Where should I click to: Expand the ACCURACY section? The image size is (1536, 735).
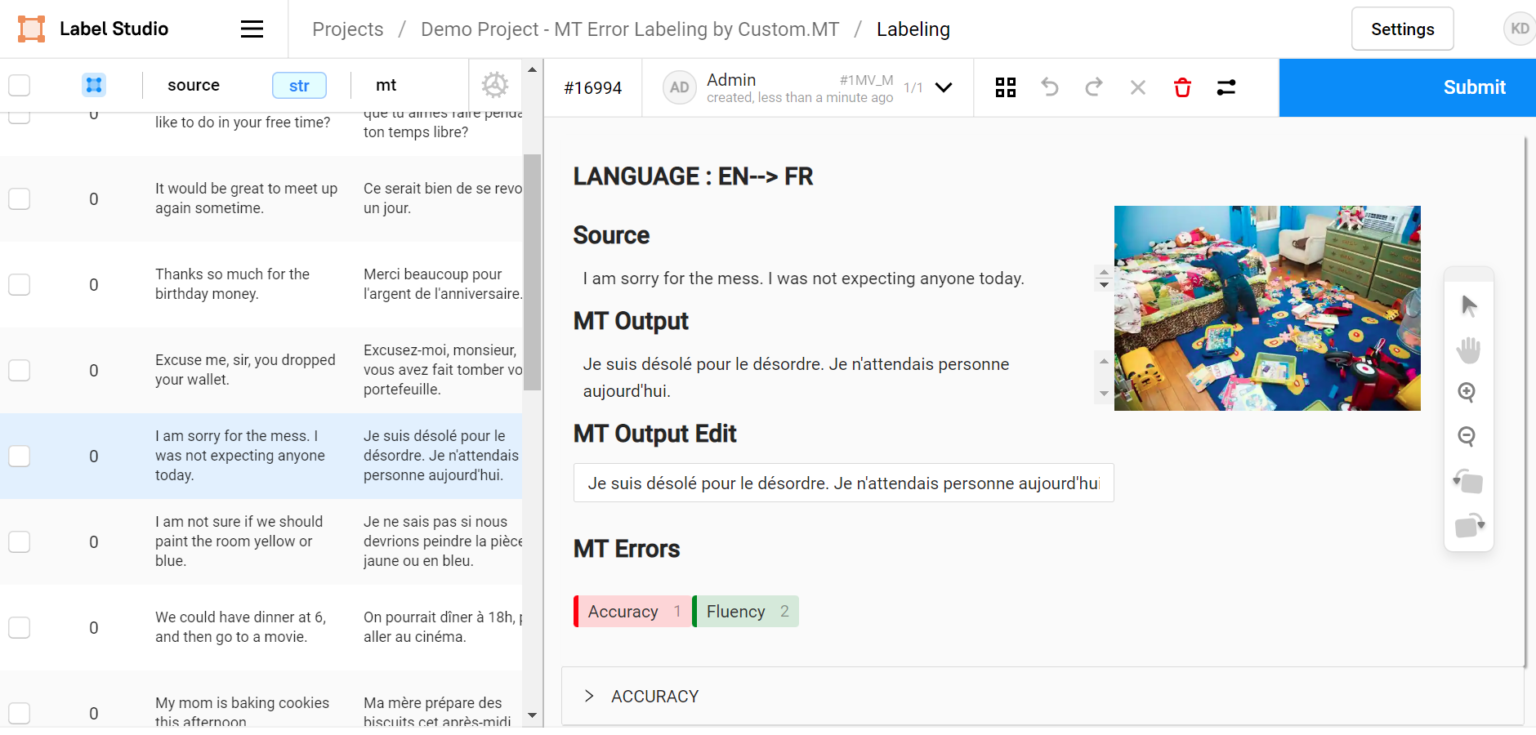pos(589,696)
